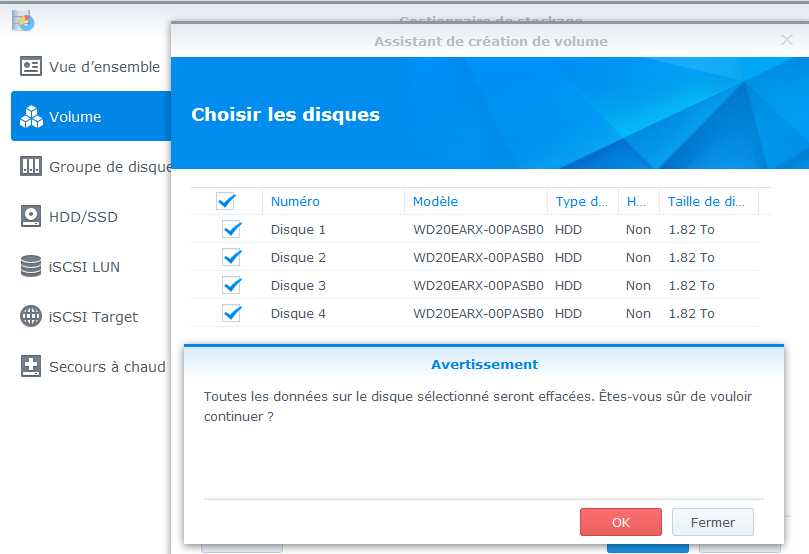Uncheck the Disque 2 checkbox

coord(232,257)
